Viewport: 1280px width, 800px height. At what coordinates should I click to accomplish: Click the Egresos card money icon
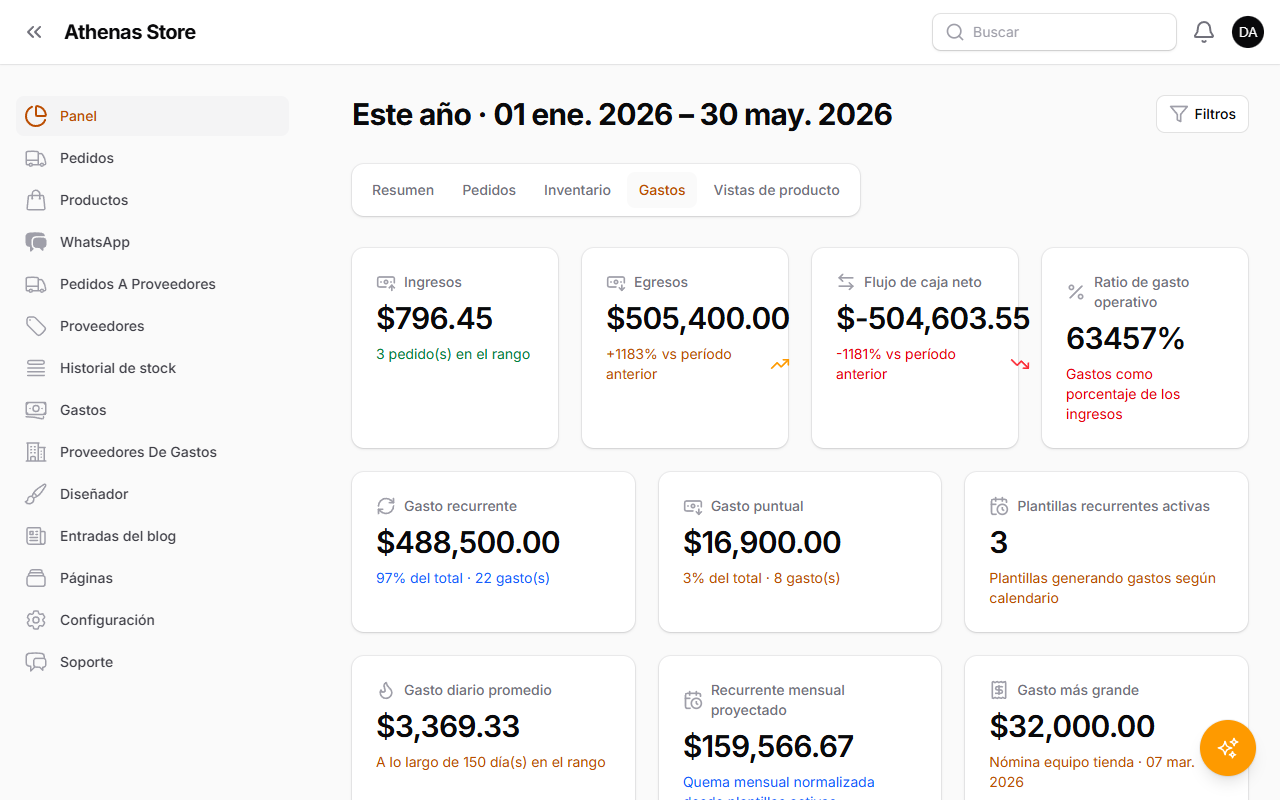tap(616, 283)
